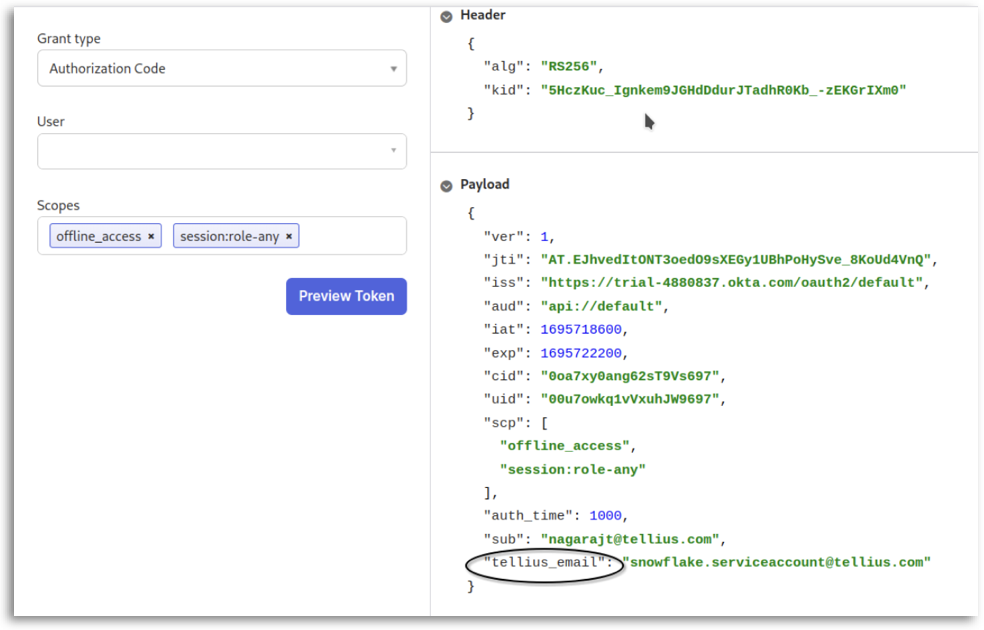
Task: Open the Grant type dropdown
Action: point(222,68)
